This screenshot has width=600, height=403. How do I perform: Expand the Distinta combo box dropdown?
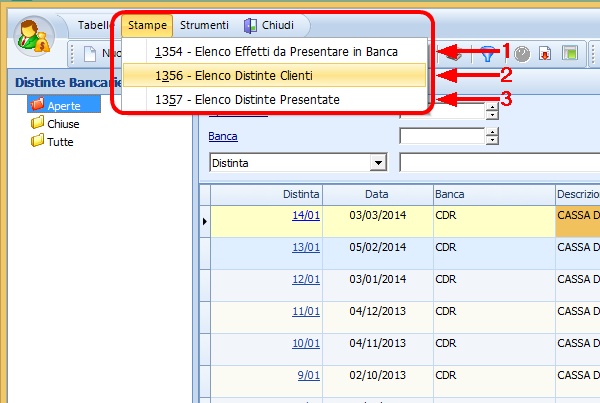[x=378, y=162]
